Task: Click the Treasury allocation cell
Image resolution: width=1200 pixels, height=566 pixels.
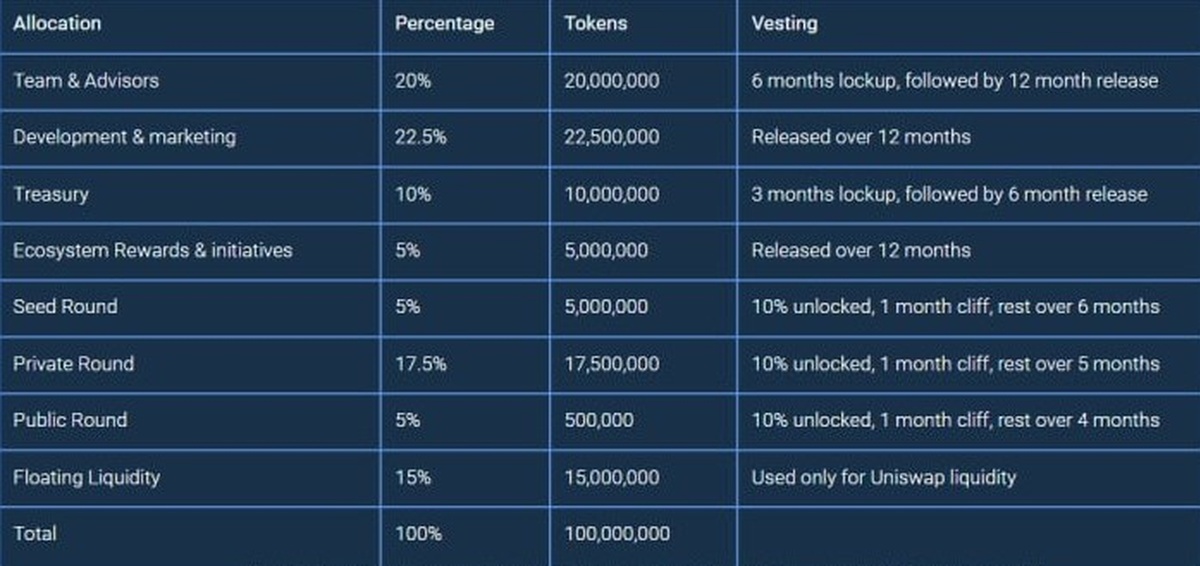Action: coord(51,194)
